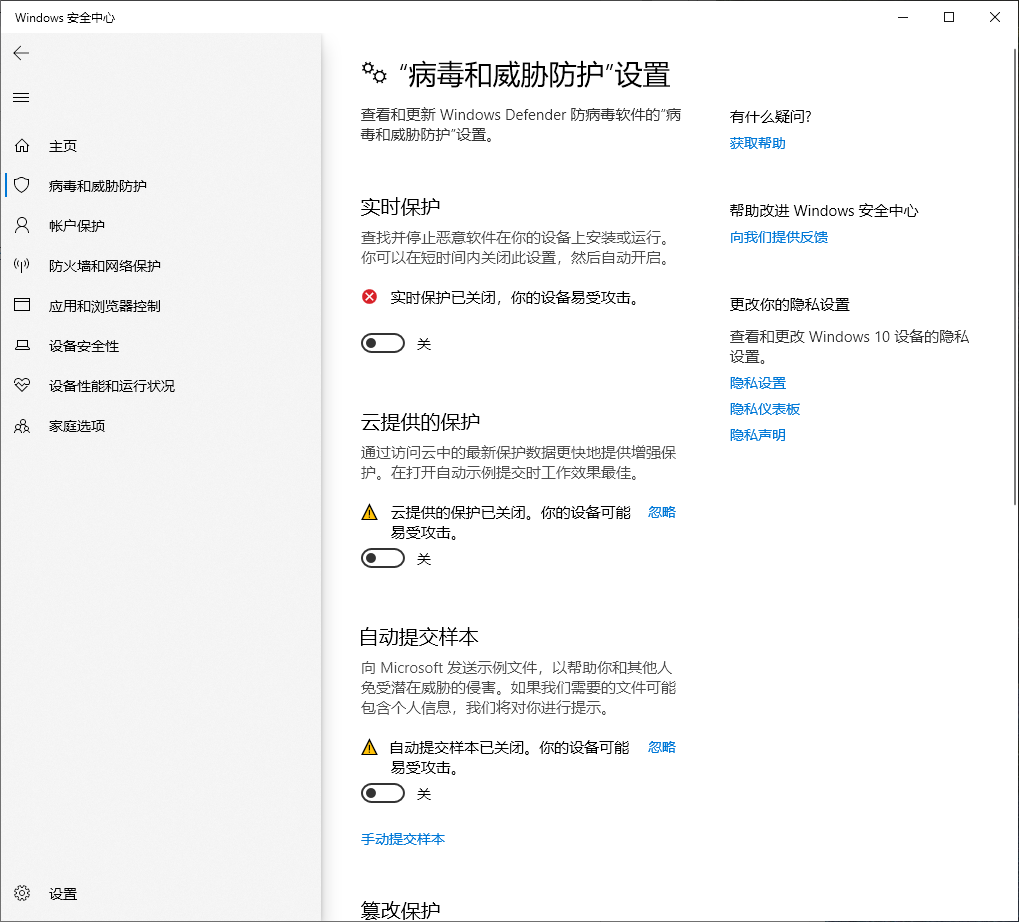
Task: Click the 有什么疑问? heading
Action: click(770, 117)
